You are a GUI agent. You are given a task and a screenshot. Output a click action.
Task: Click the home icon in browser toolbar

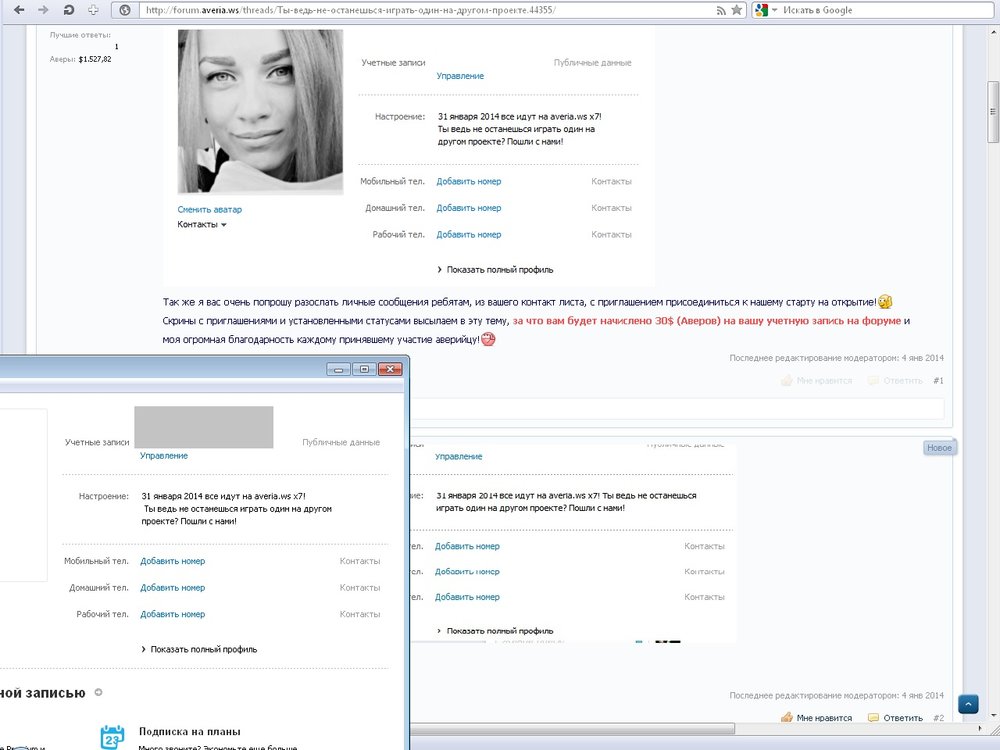click(x=93, y=10)
